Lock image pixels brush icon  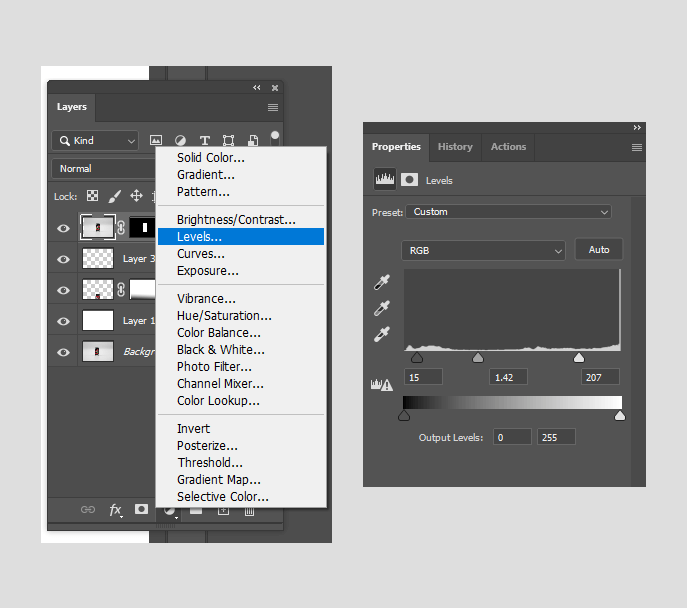(x=114, y=196)
